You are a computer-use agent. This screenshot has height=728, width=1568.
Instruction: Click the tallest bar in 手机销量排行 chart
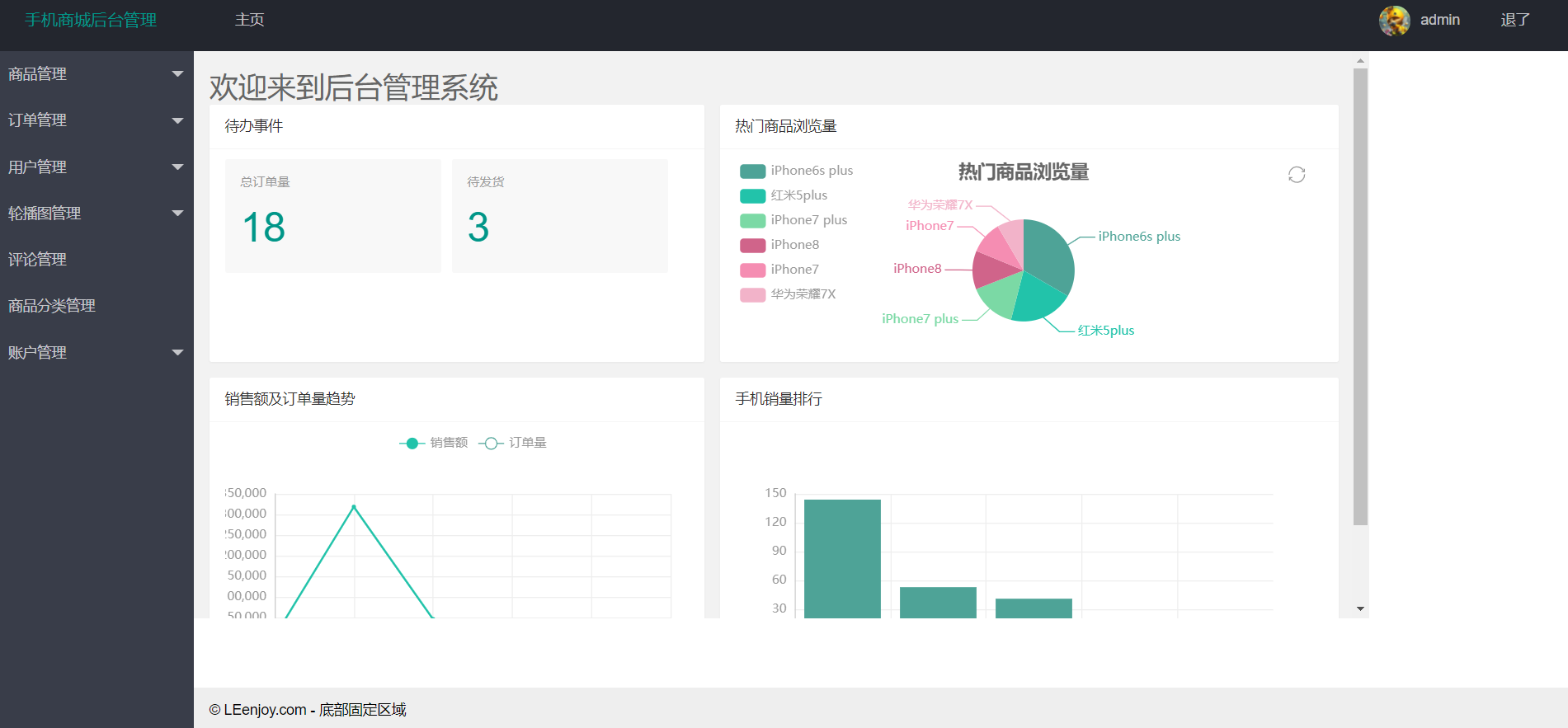842,558
